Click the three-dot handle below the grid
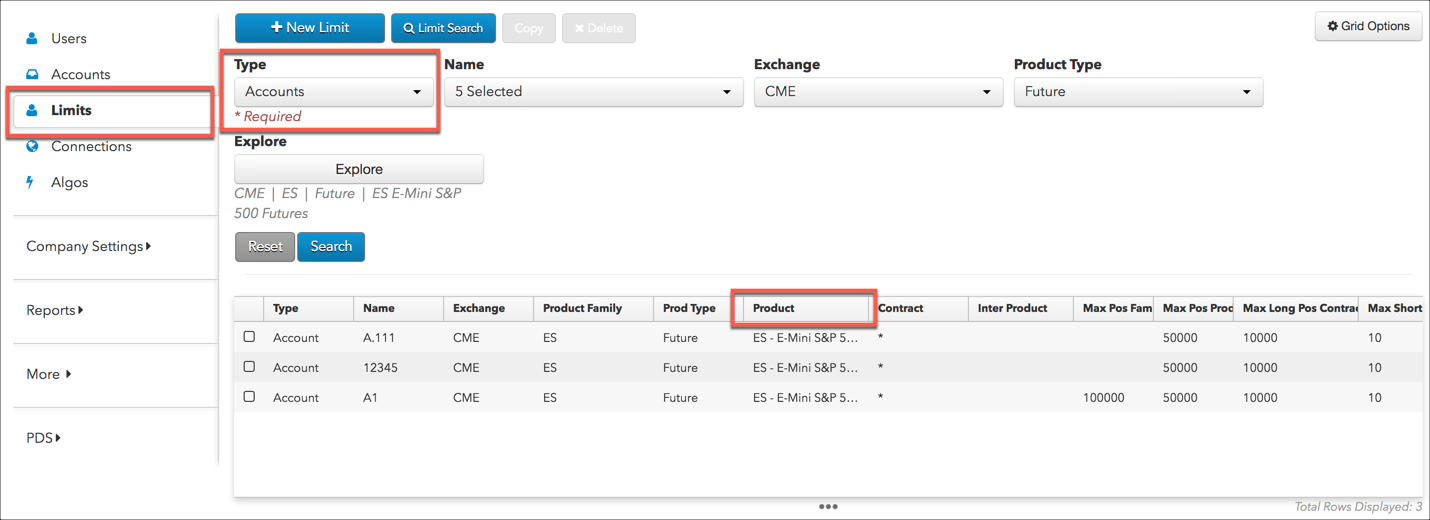1430x520 pixels. click(828, 506)
